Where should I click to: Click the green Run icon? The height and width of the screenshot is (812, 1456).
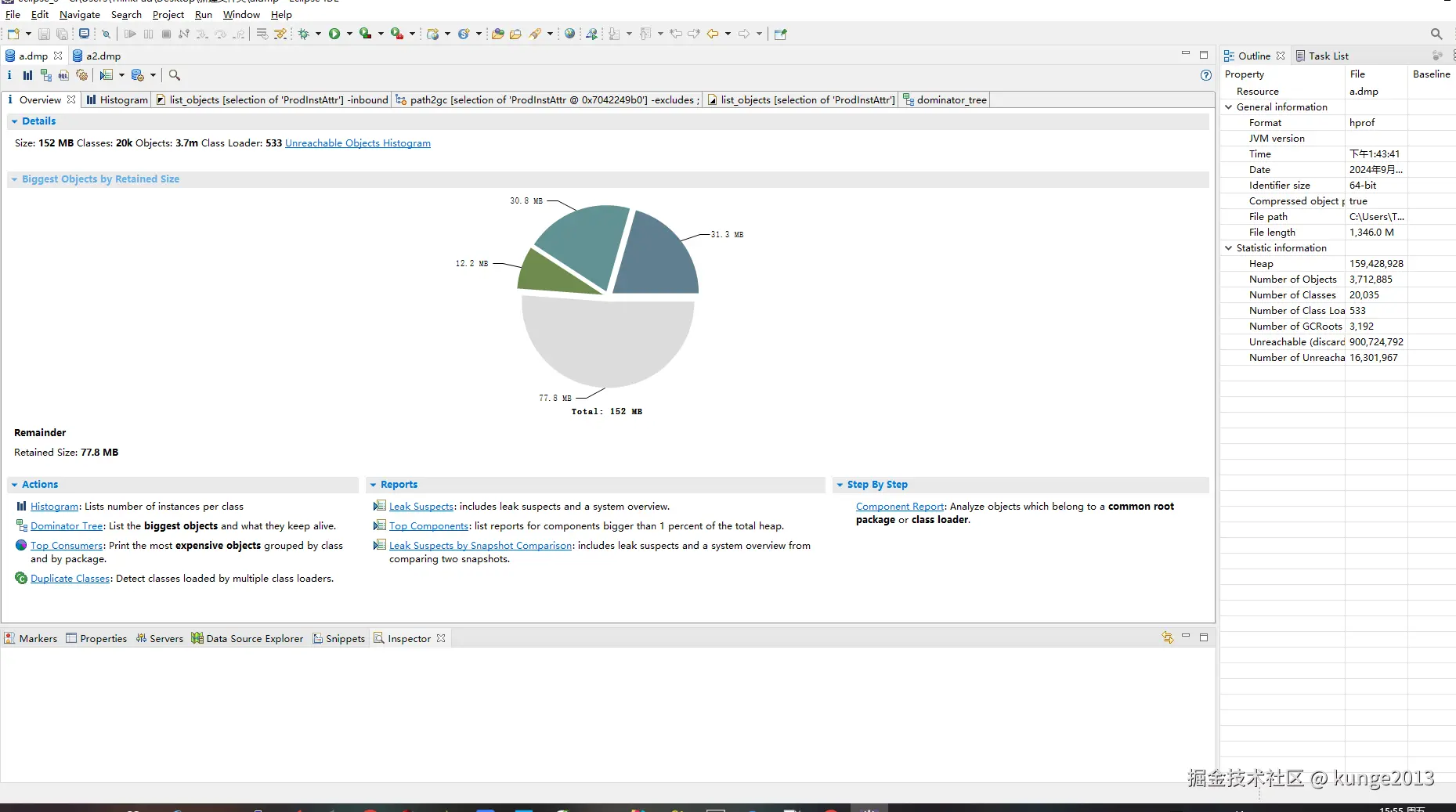(334, 34)
